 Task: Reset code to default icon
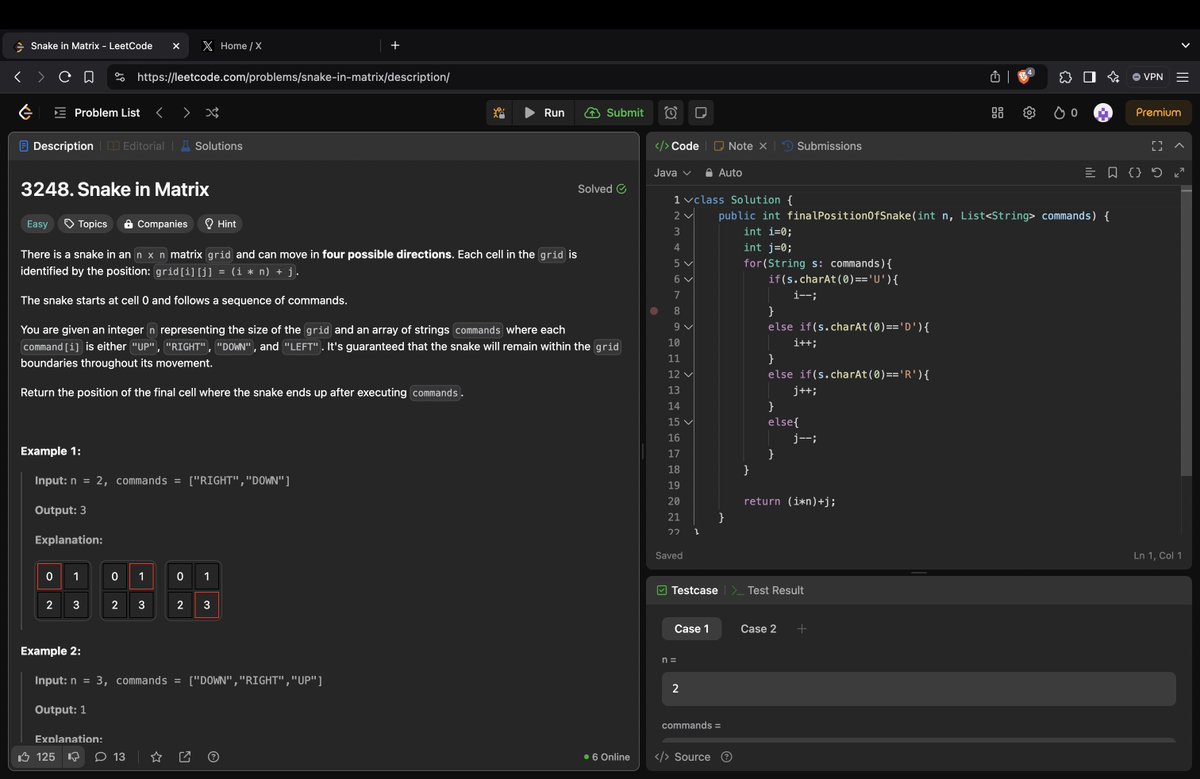point(1157,173)
